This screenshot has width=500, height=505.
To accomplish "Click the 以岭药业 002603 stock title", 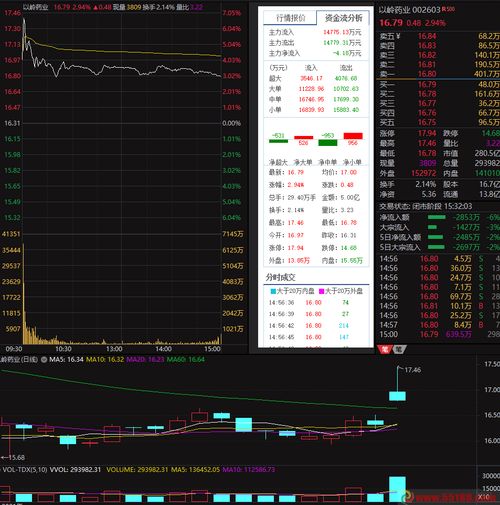I will coord(409,10).
